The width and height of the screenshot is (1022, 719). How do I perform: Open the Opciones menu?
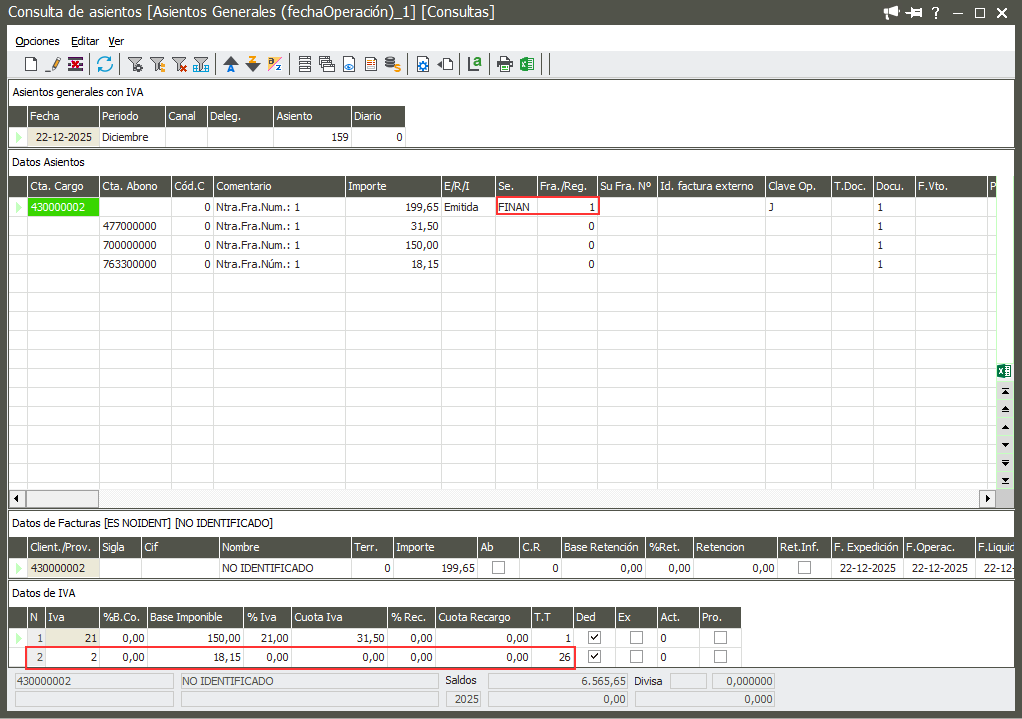pos(37,41)
